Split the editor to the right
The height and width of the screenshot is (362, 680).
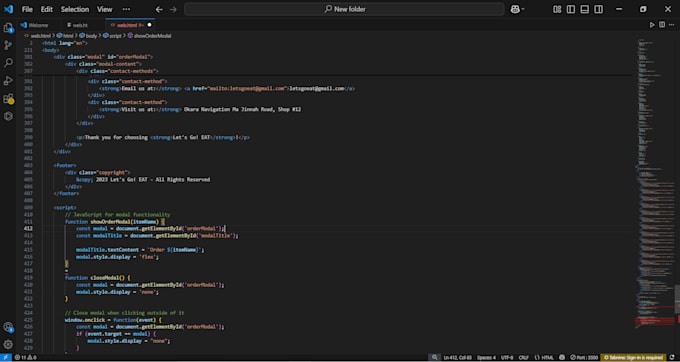click(662, 25)
